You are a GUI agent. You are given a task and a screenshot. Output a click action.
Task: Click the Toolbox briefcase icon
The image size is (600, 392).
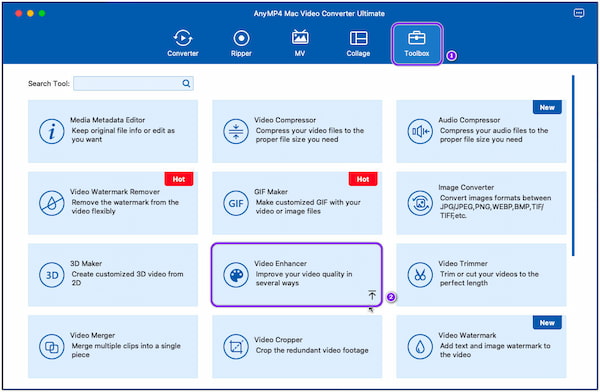(417, 38)
